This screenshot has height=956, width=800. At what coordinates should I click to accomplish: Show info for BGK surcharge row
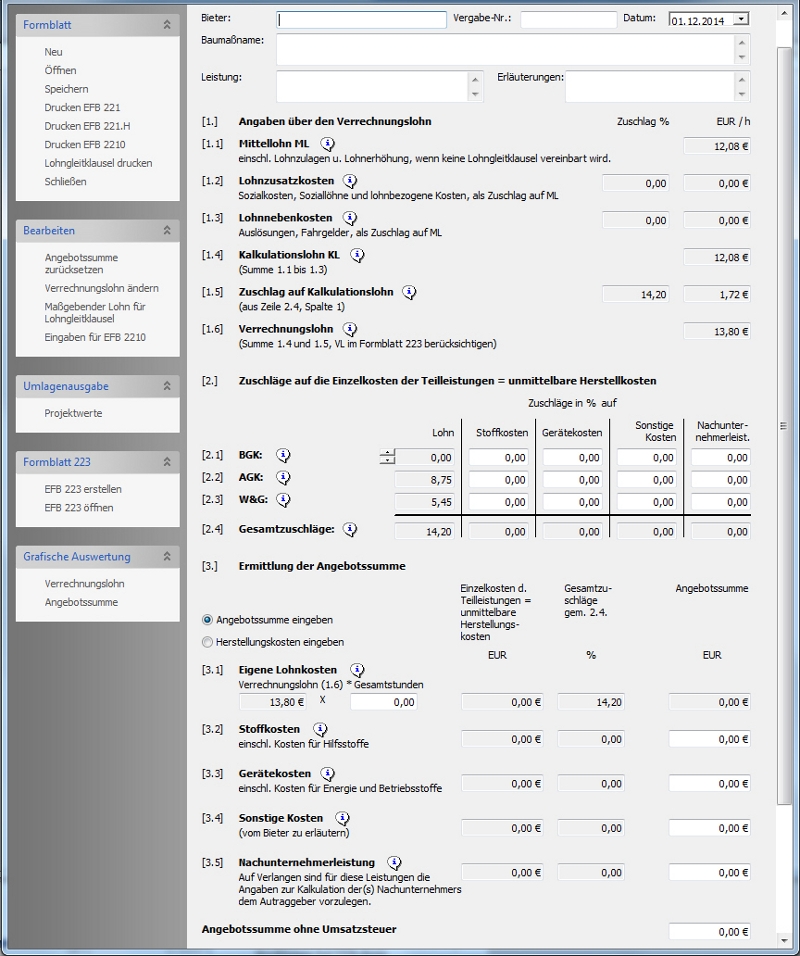pos(283,456)
